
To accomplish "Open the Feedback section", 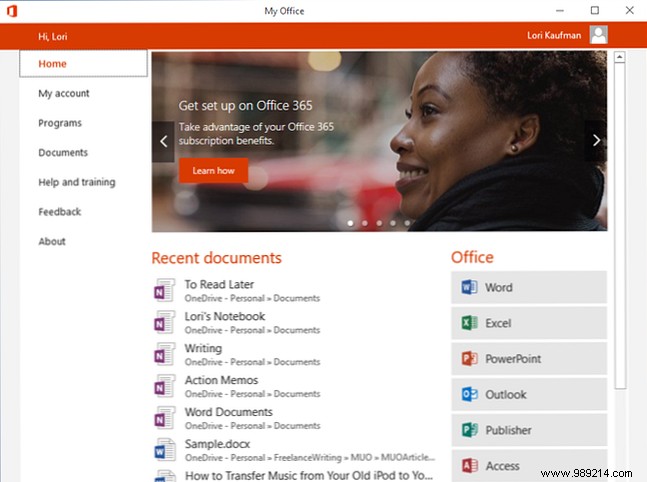I will [x=59, y=212].
